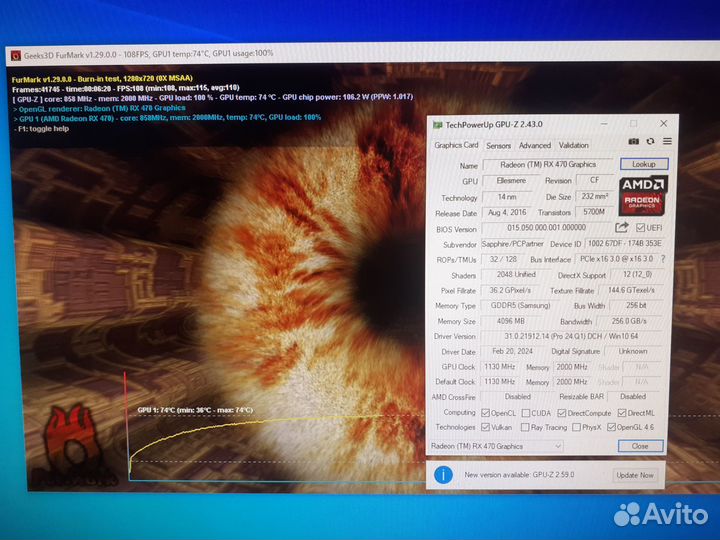Click the Update Now button

coord(635,475)
